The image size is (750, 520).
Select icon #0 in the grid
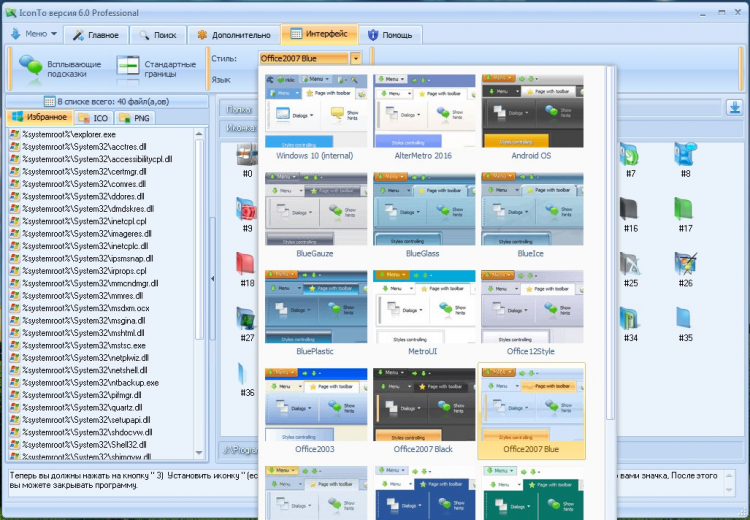coord(247,160)
